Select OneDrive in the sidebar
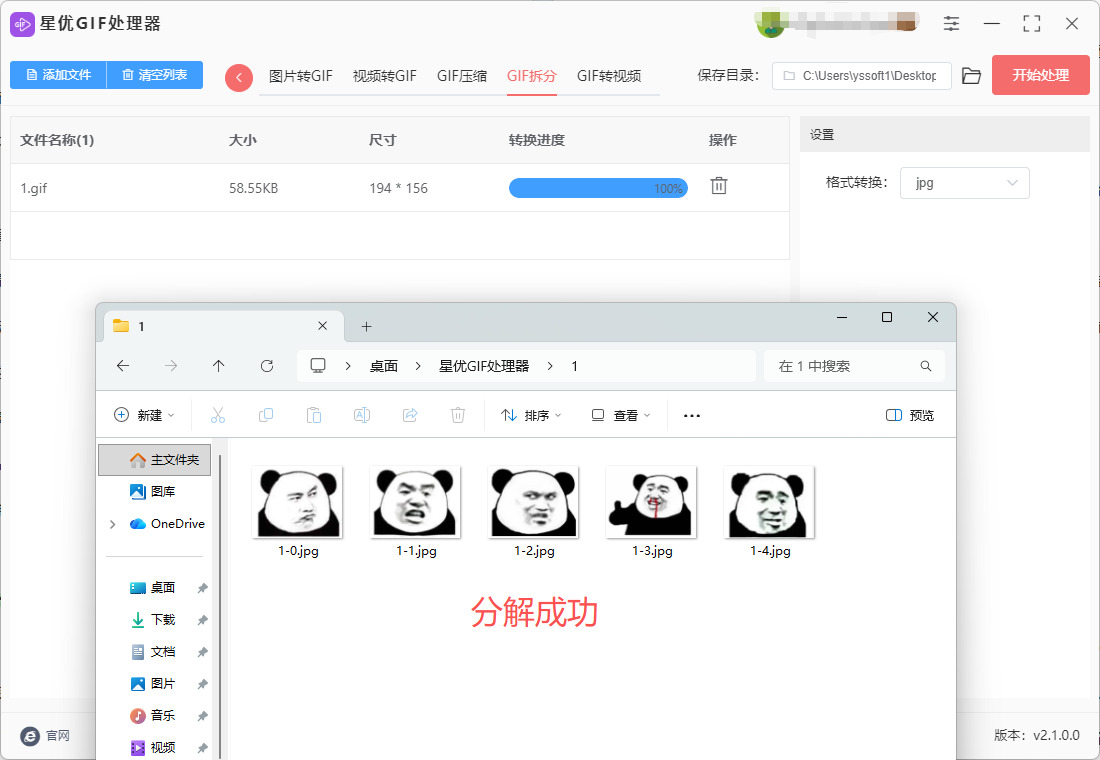 coord(168,524)
